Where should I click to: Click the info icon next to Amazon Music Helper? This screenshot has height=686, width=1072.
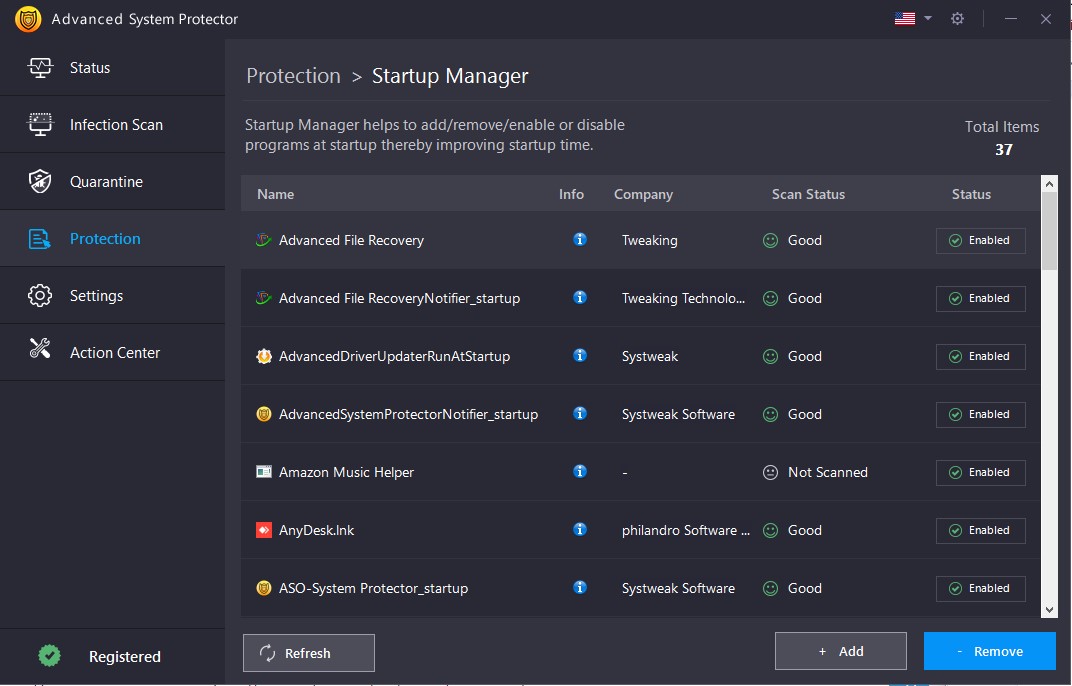(580, 472)
